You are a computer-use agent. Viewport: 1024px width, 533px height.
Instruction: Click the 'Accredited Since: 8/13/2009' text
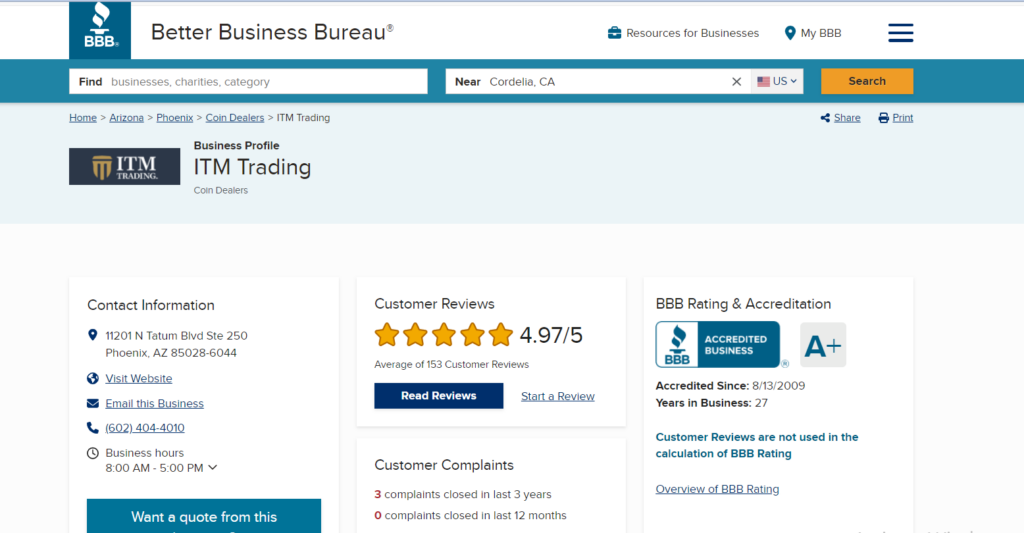pyautogui.click(x=730, y=385)
